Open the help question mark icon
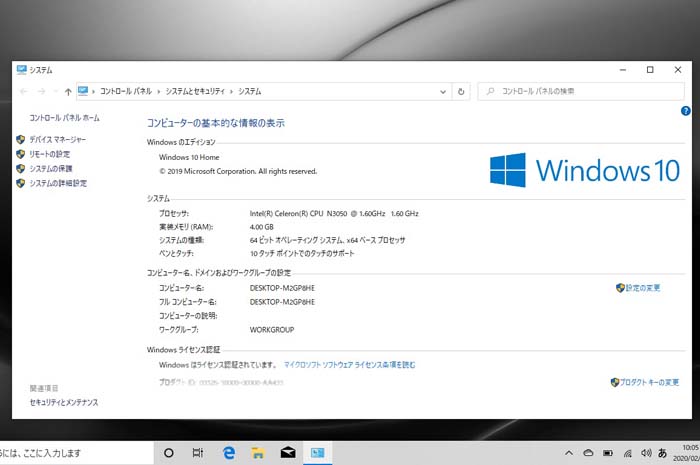The width and height of the screenshot is (700, 465). (x=686, y=111)
